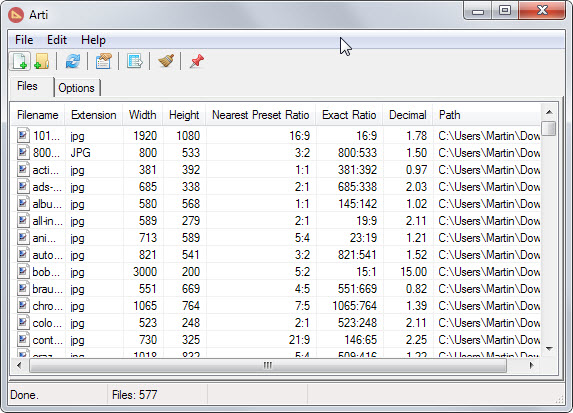Select the preset ratio 4:5
This screenshot has width=573, height=413.
[x=302, y=289]
